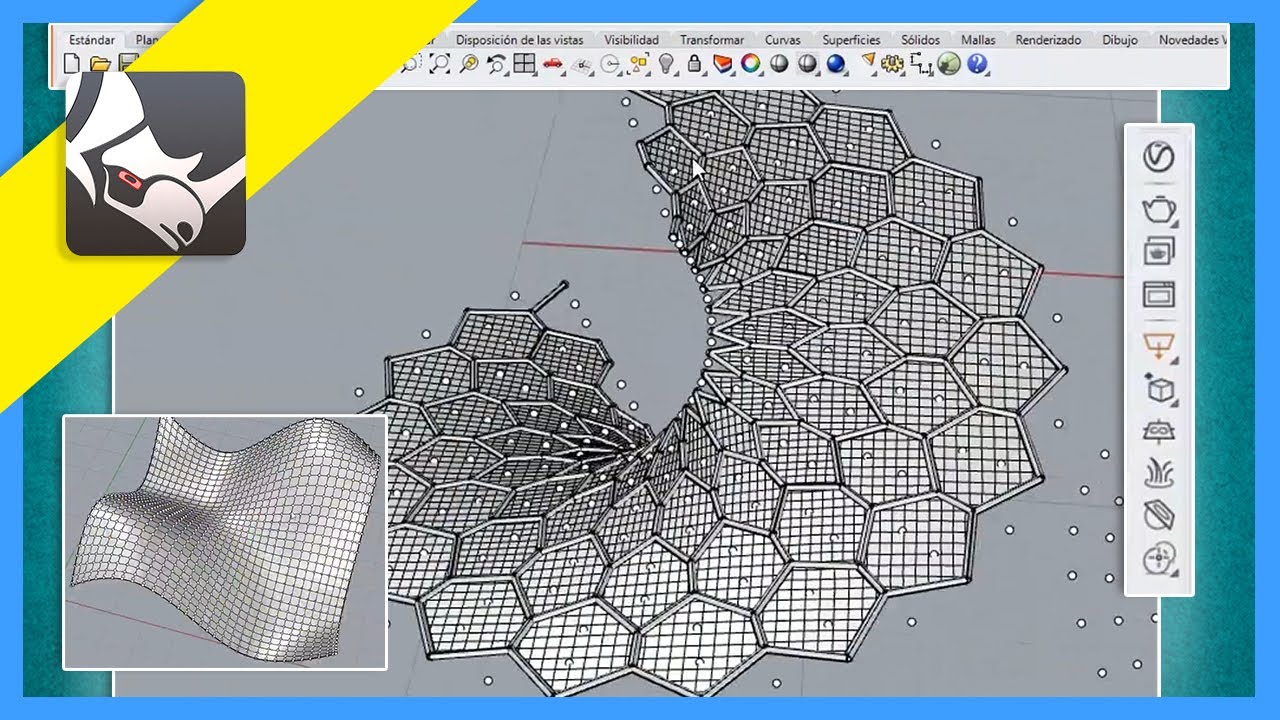This screenshot has width=1280, height=720.
Task: Open V-Ray Asset Editor logo icon
Action: point(1158,157)
